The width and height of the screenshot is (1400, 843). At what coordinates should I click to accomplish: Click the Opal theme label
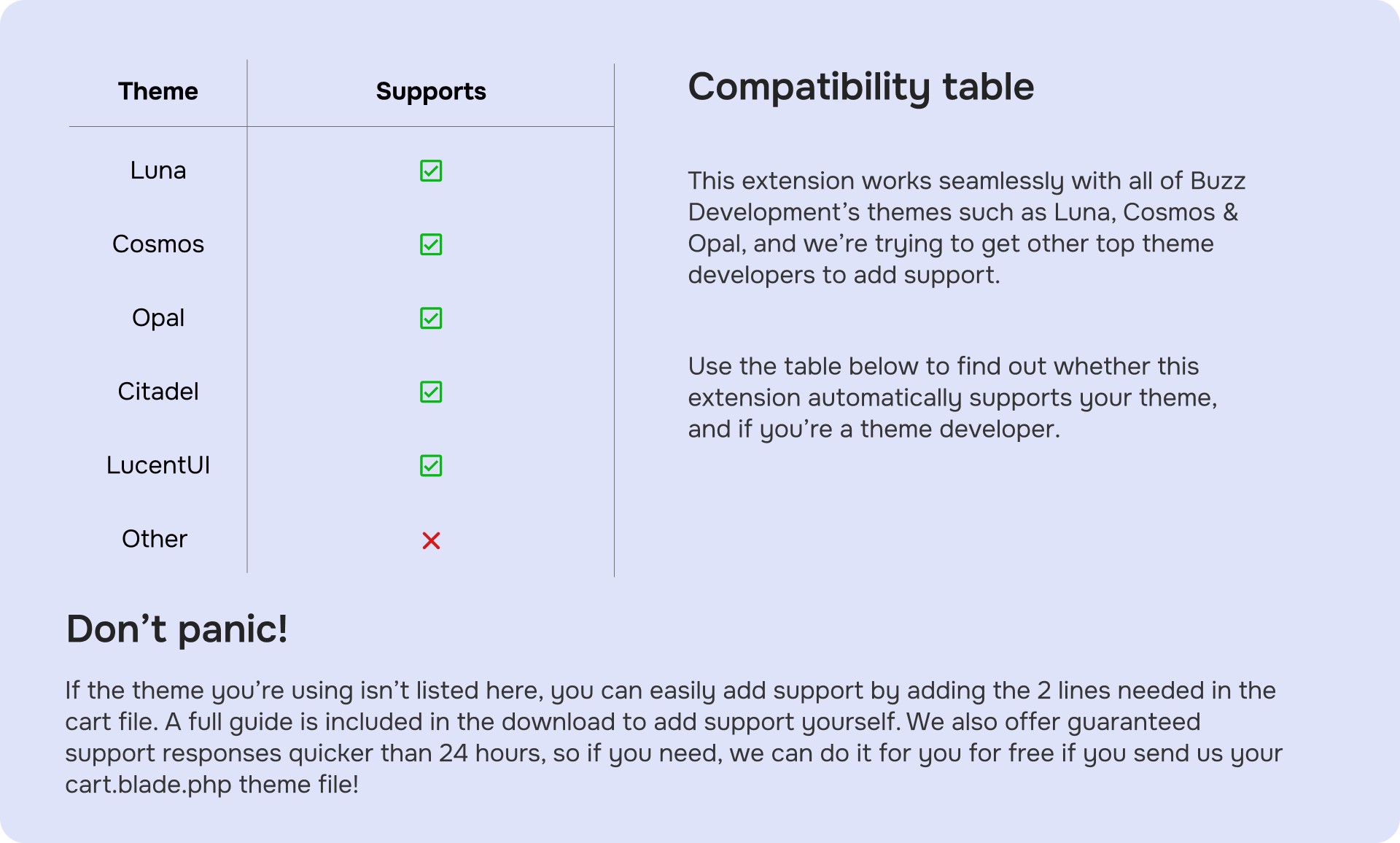coord(158,318)
